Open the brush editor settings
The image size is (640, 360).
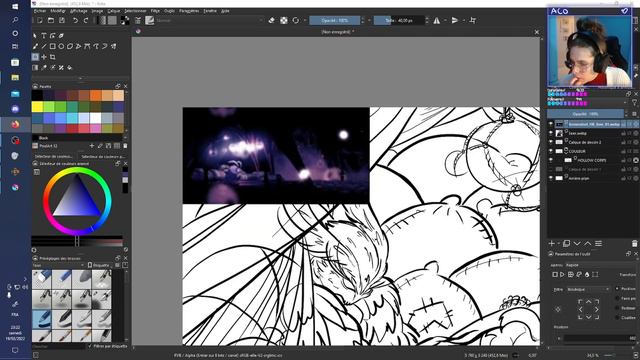138,20
